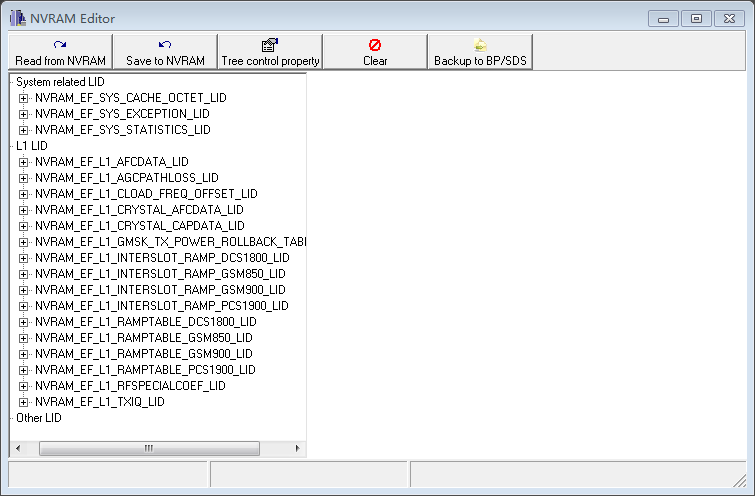Screen dimensions: 755x496
Task: Expand NVRAM_EF_L1_RAMPTABLE_GSM900_LID node
Action: tap(23, 354)
